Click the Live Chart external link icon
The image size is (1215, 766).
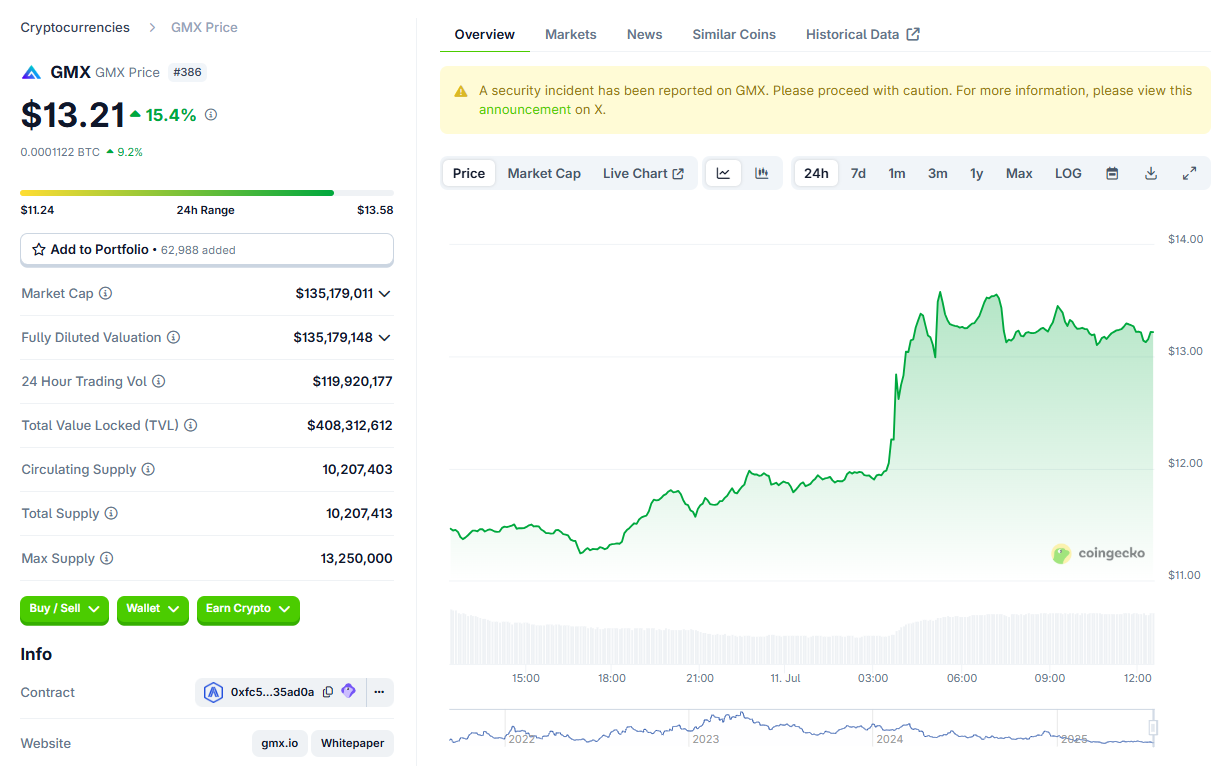click(678, 173)
